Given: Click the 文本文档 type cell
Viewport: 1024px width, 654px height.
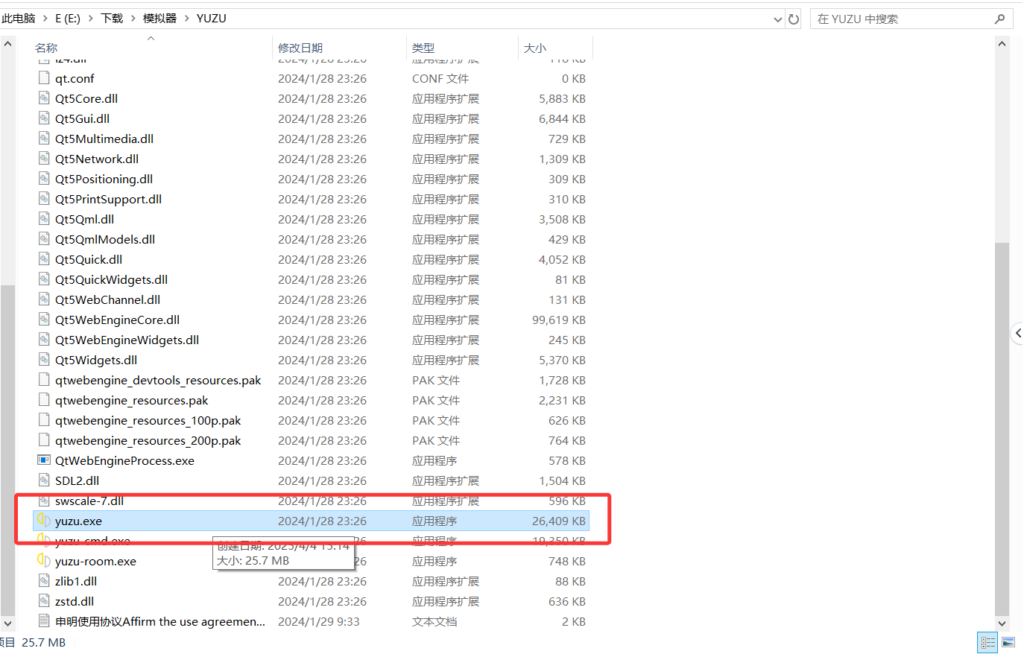Looking at the screenshot, I should [x=436, y=621].
